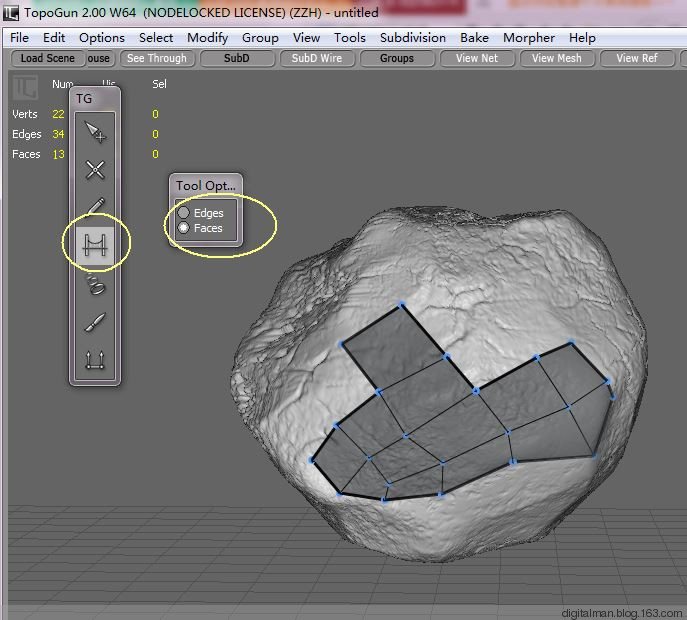Toggle View Mesh visibility
The height and width of the screenshot is (620, 687).
coord(556,58)
